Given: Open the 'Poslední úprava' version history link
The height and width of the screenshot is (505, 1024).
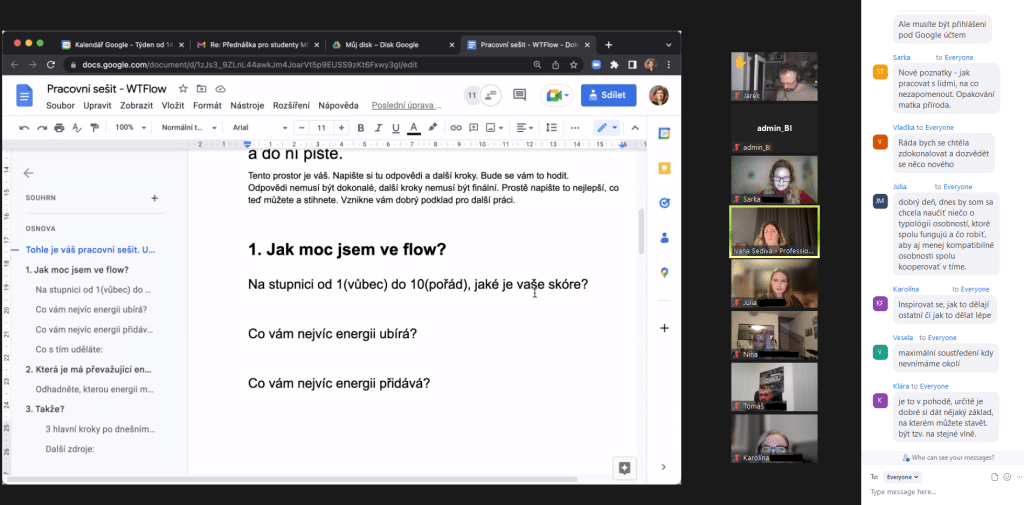Looking at the screenshot, I should pyautogui.click(x=406, y=105).
